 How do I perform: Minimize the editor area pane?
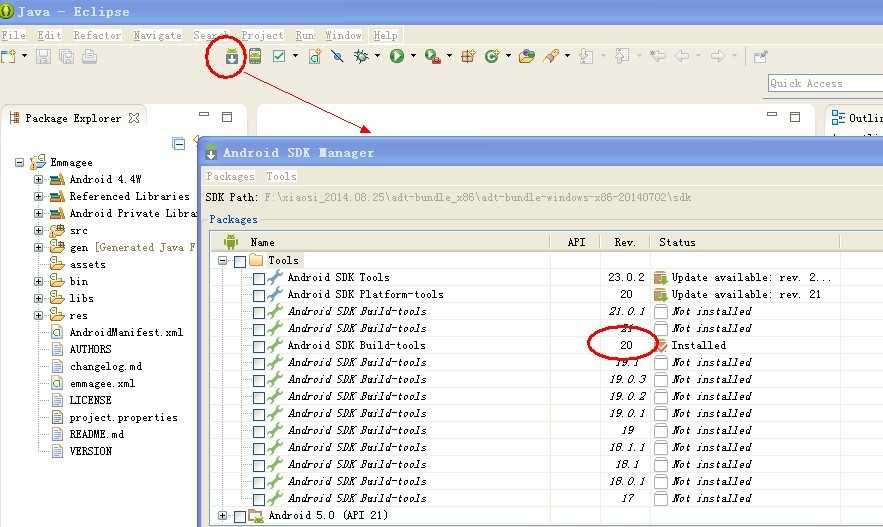point(771,114)
